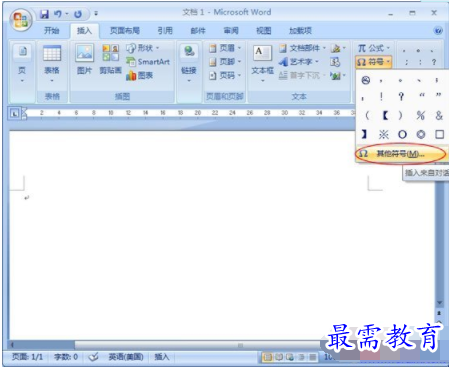Click the insert object icon
The image size is (449, 368).
pyautogui.click(x=338, y=76)
